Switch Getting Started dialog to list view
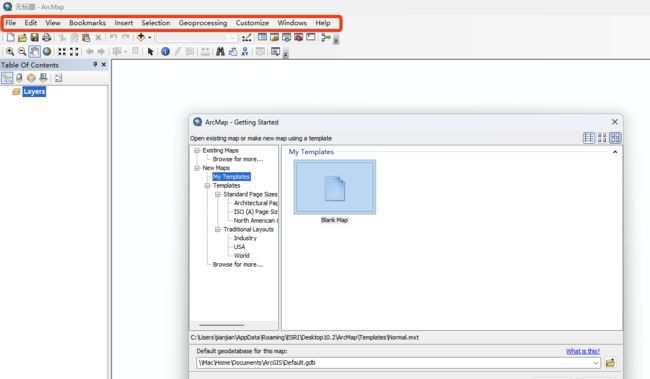650x379 pixels. pyautogui.click(x=602, y=138)
